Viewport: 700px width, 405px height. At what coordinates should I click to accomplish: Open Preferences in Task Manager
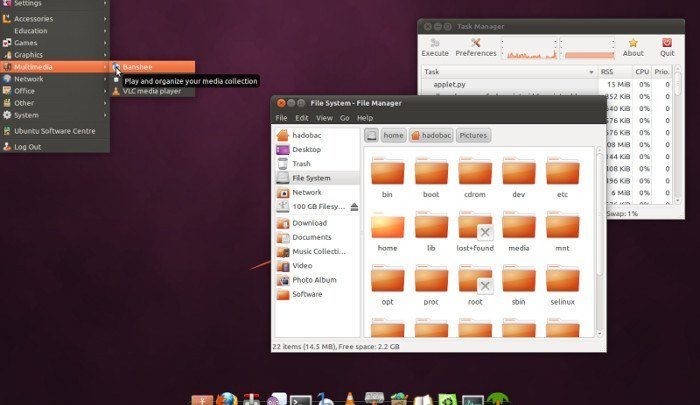click(475, 48)
